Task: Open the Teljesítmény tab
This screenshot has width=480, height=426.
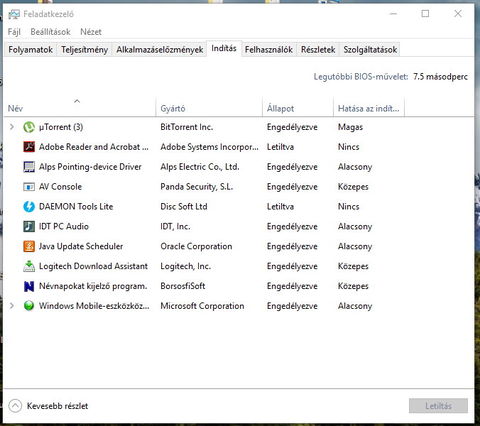Action: tap(84, 50)
